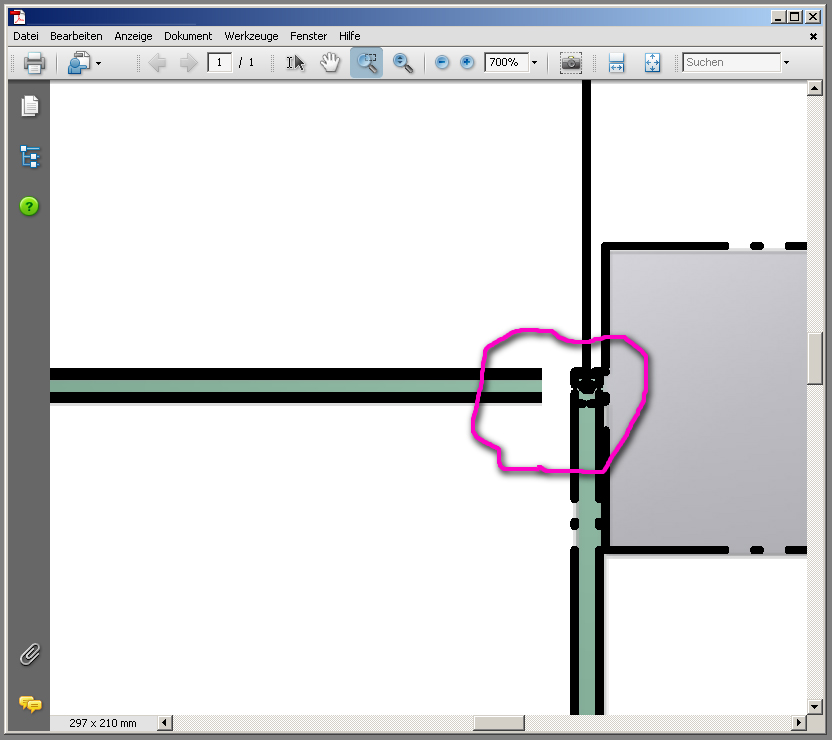Click the 700% zoom value field
The height and width of the screenshot is (740, 832).
(x=506, y=63)
